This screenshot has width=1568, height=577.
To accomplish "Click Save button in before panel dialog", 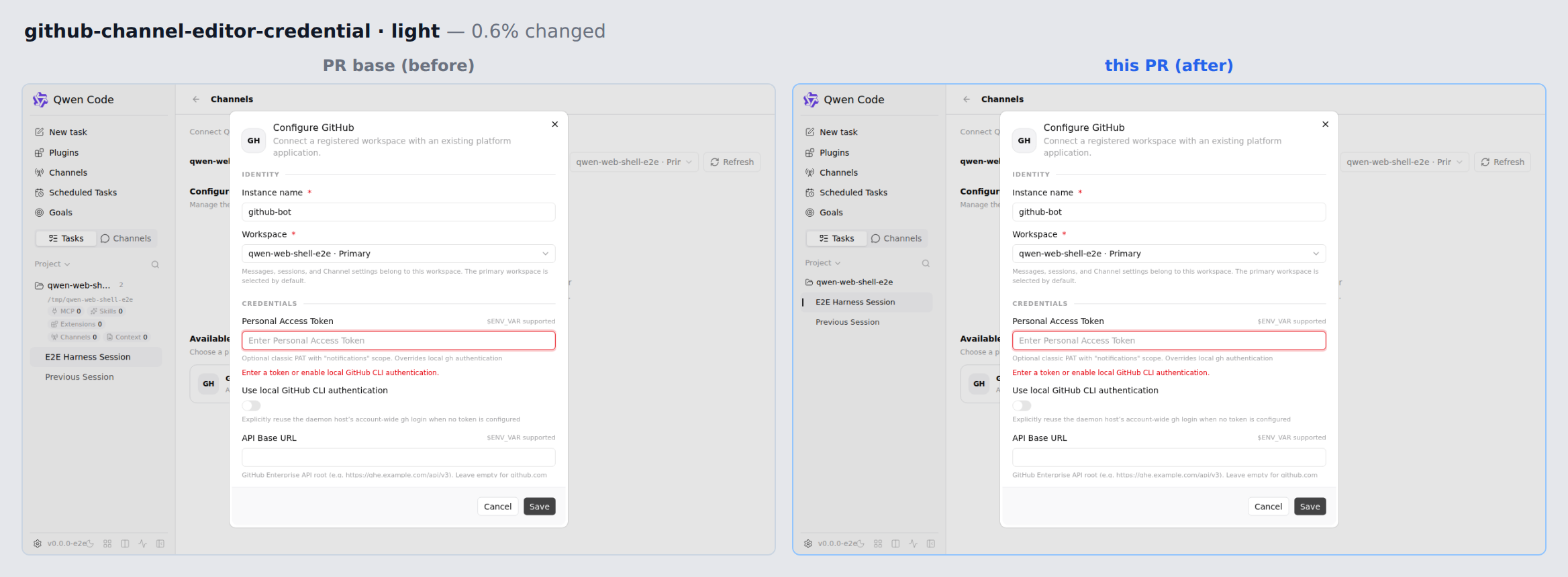I will coord(540,507).
